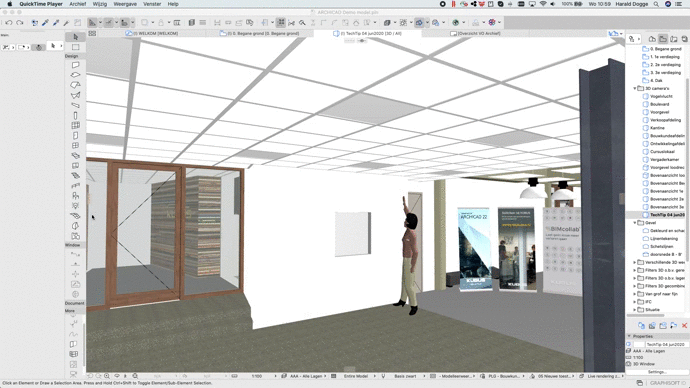Select the Vogelvlucht camera view

661,96
